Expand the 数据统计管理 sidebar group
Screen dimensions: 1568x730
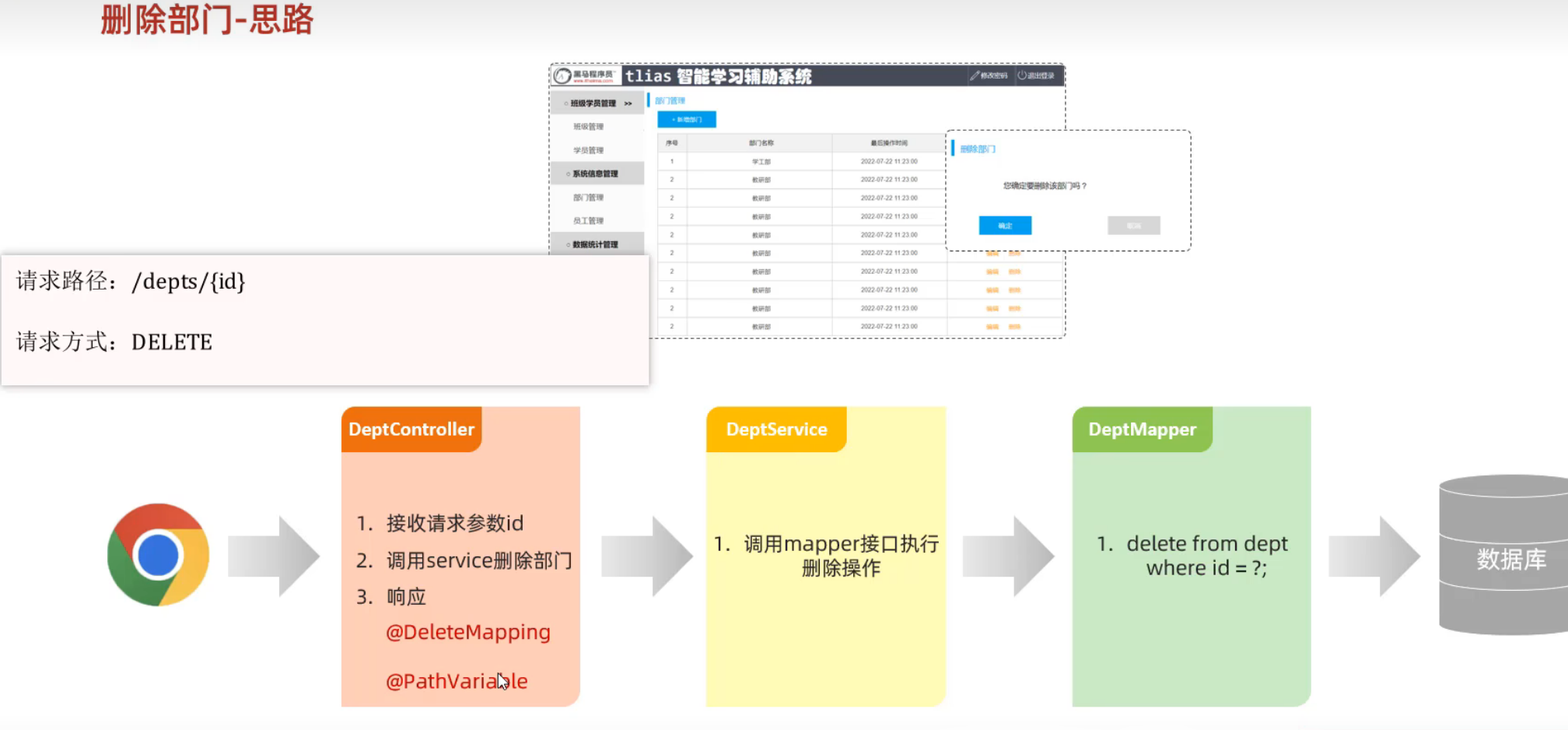click(595, 244)
